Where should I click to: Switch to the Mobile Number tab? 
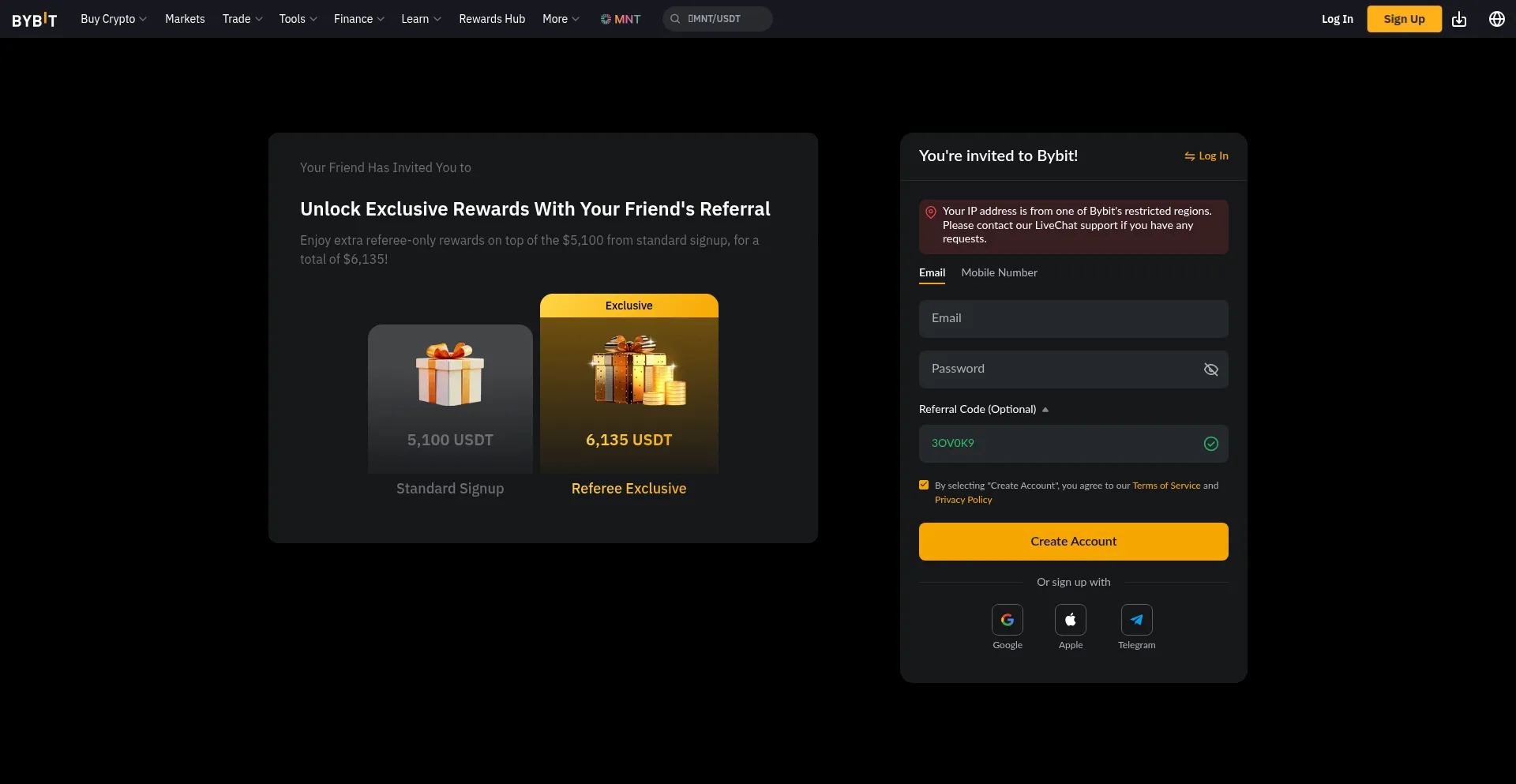999,272
